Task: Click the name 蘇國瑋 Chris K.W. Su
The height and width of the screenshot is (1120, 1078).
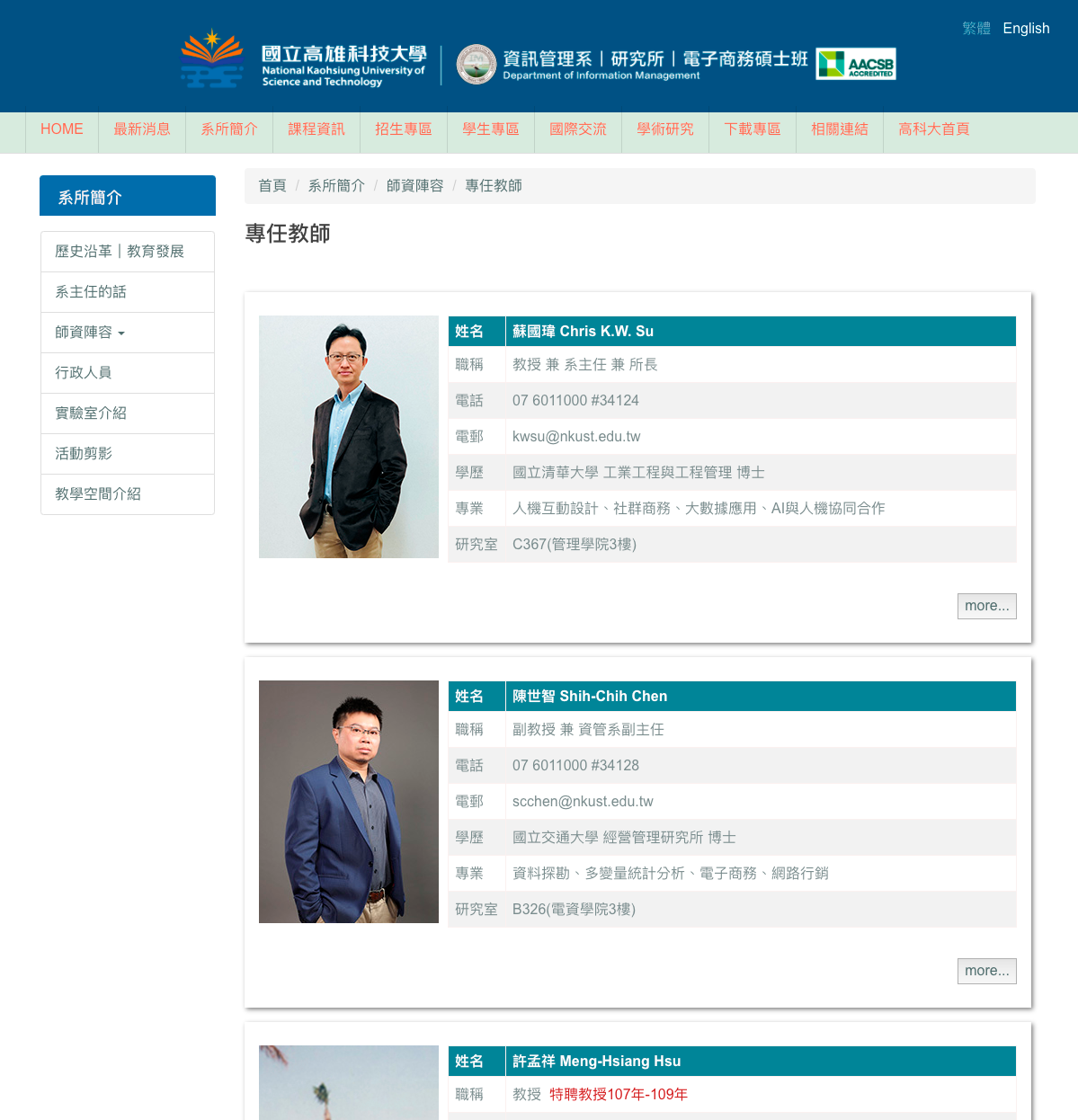Action: pos(583,332)
